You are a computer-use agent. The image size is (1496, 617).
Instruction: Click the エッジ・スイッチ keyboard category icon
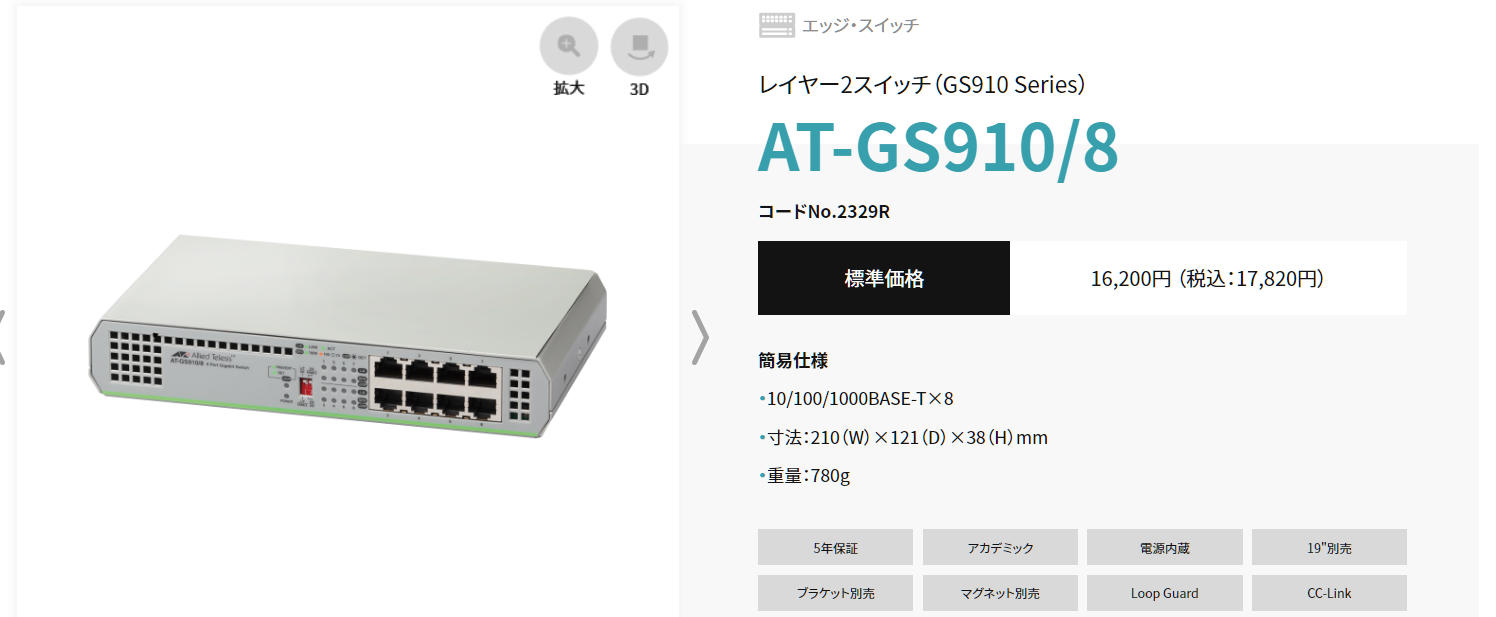tap(776, 25)
